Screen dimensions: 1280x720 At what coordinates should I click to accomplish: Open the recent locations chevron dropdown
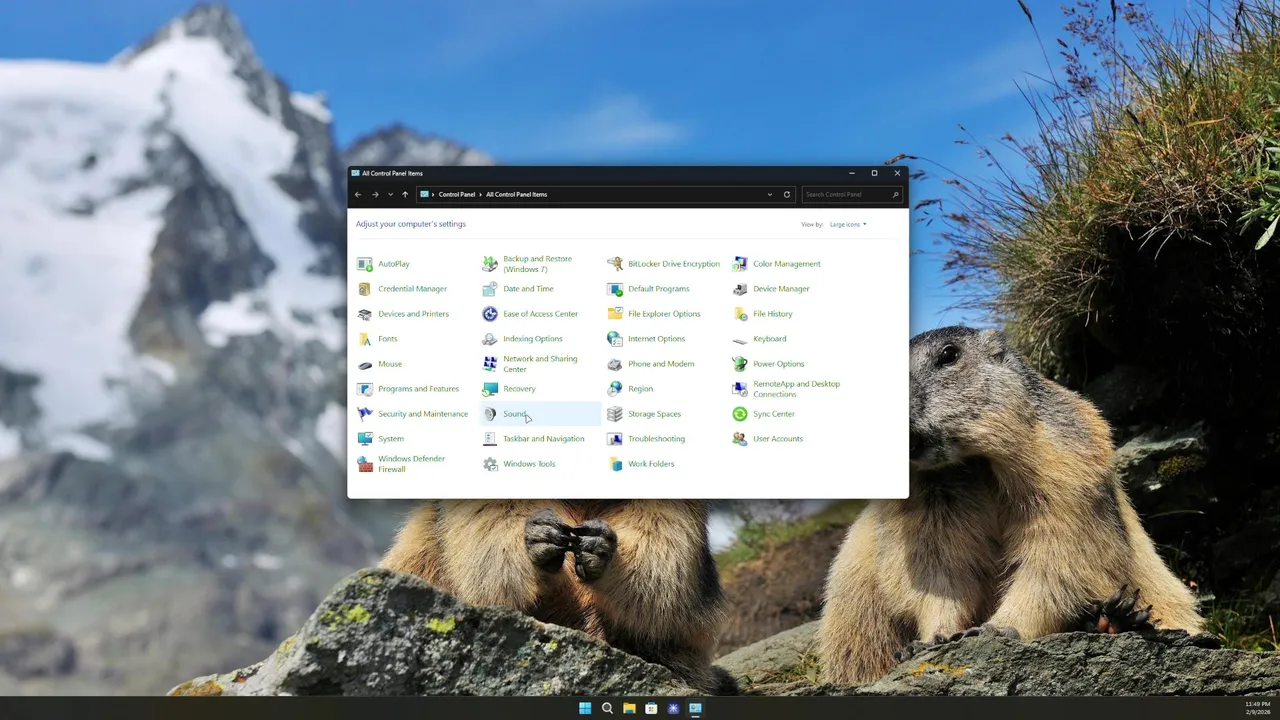[x=390, y=195]
